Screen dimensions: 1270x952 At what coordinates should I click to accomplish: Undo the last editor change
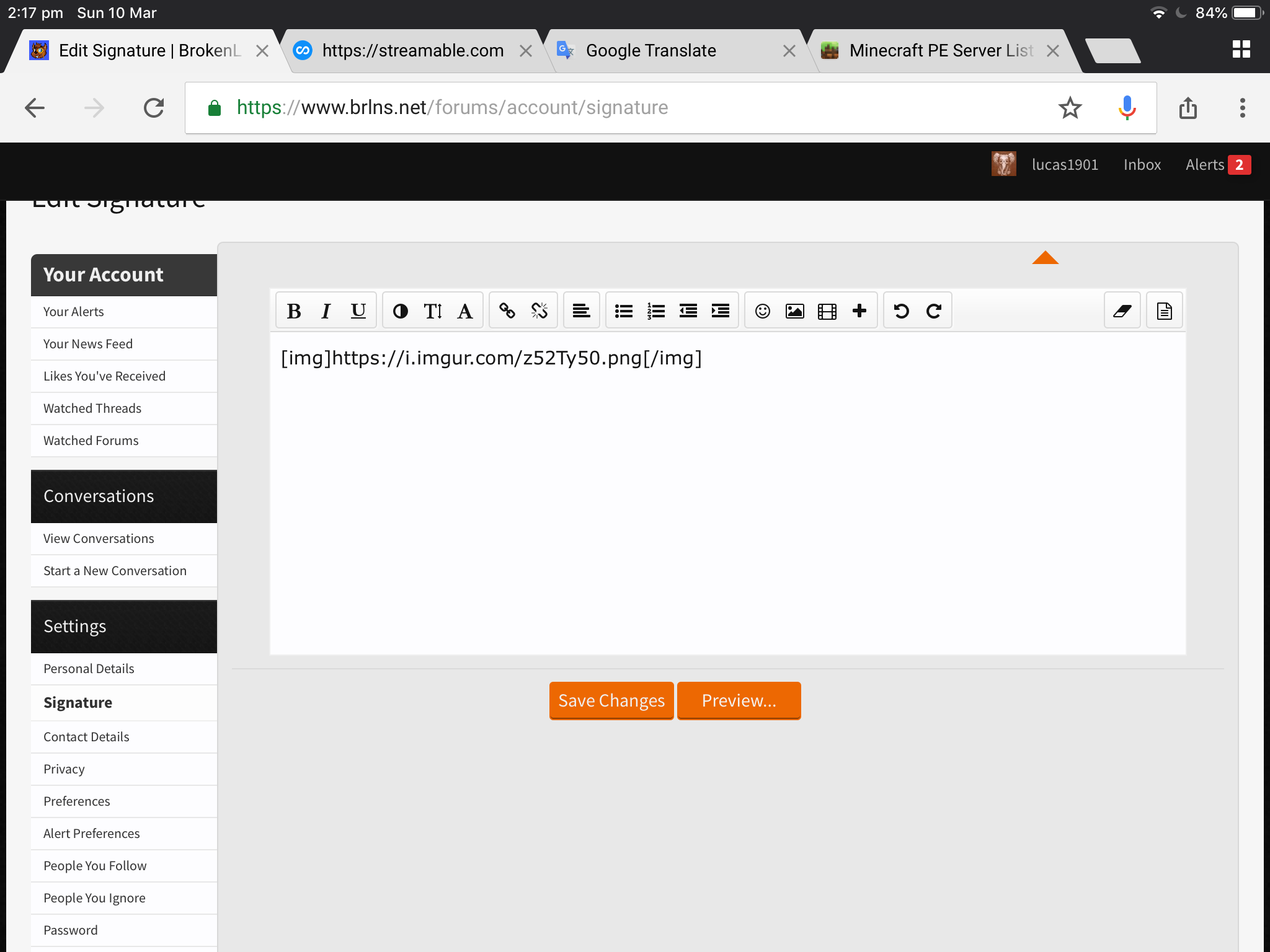coord(902,311)
